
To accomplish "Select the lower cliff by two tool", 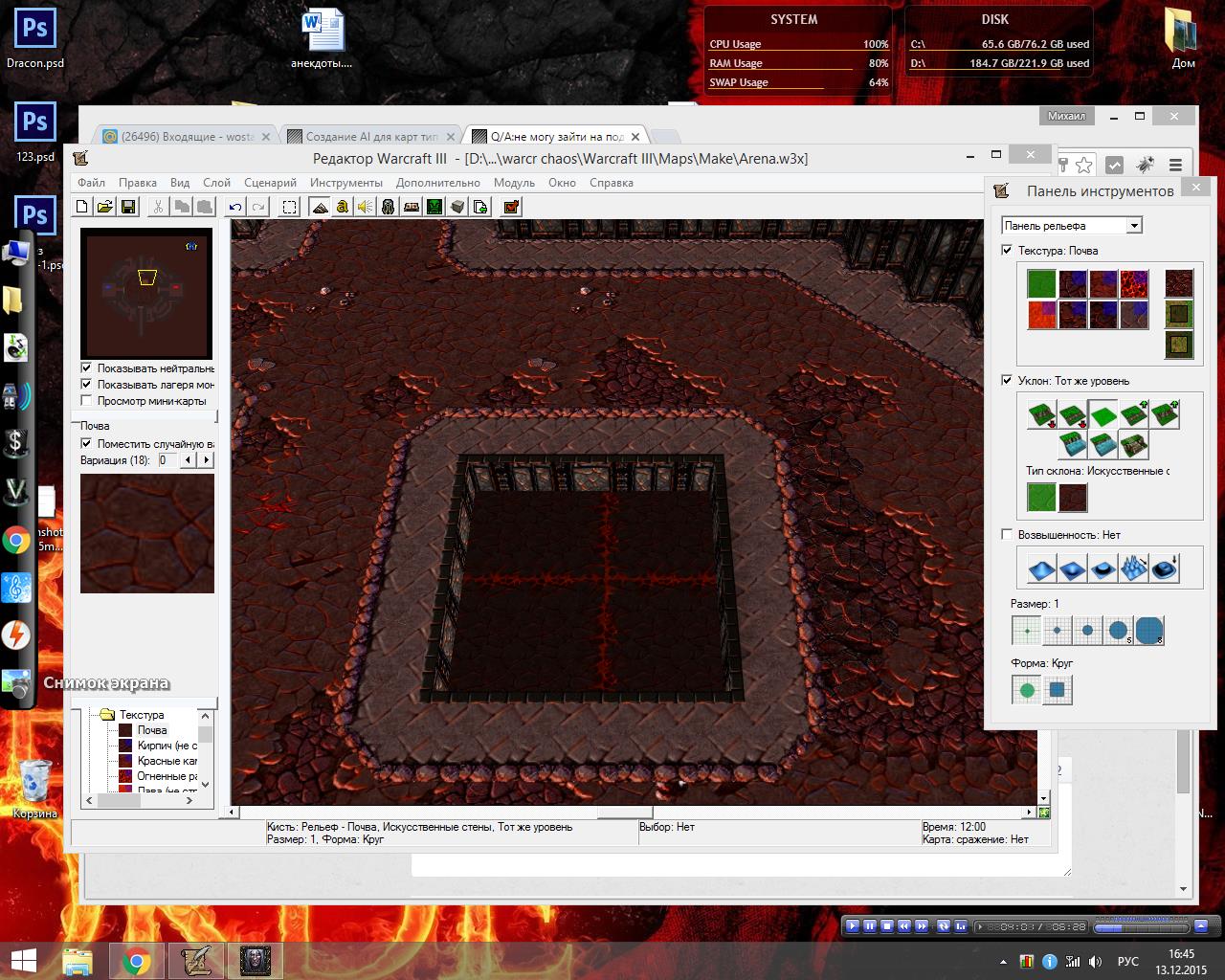I will (1041, 414).
